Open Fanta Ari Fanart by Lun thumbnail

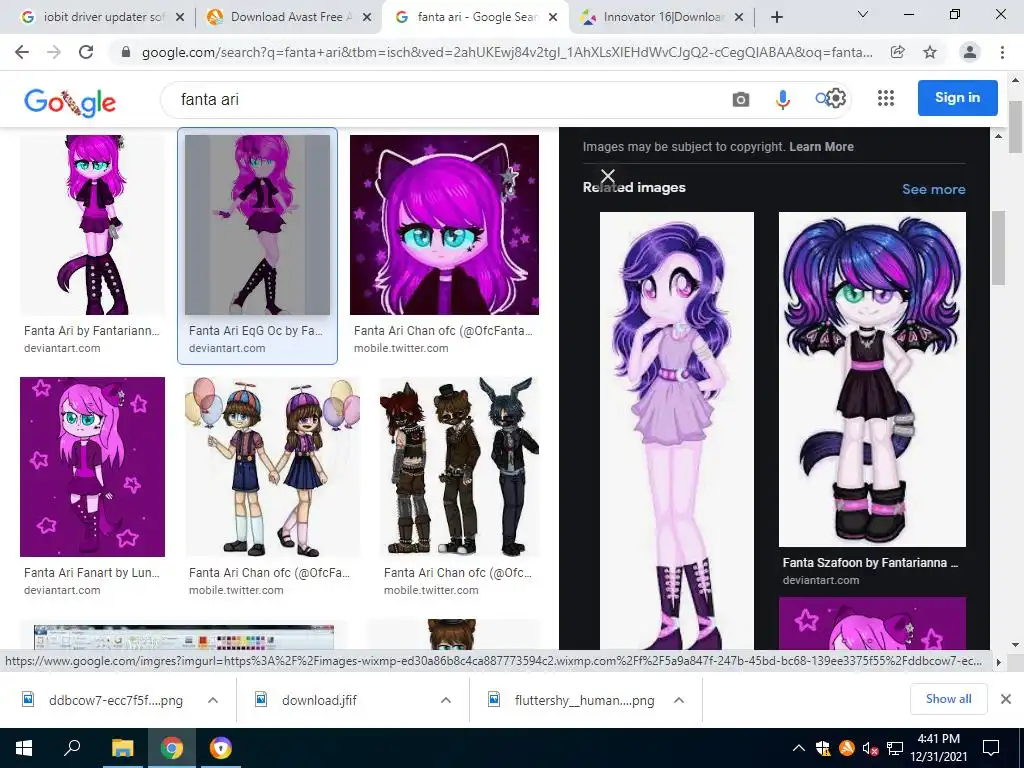click(x=92, y=466)
